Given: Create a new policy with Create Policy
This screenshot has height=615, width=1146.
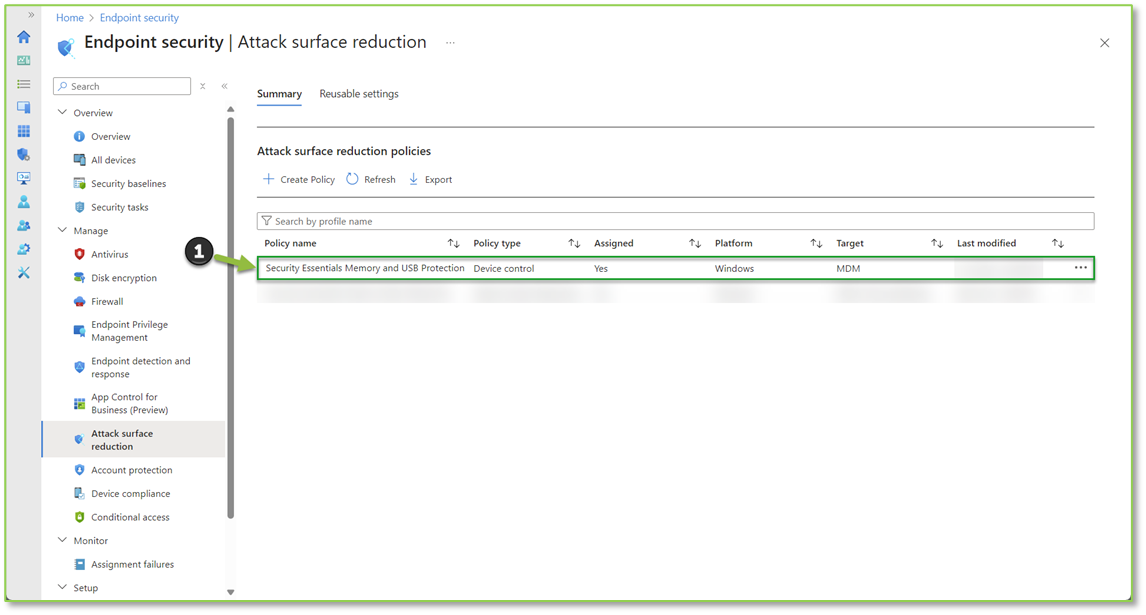Looking at the screenshot, I should 298,179.
